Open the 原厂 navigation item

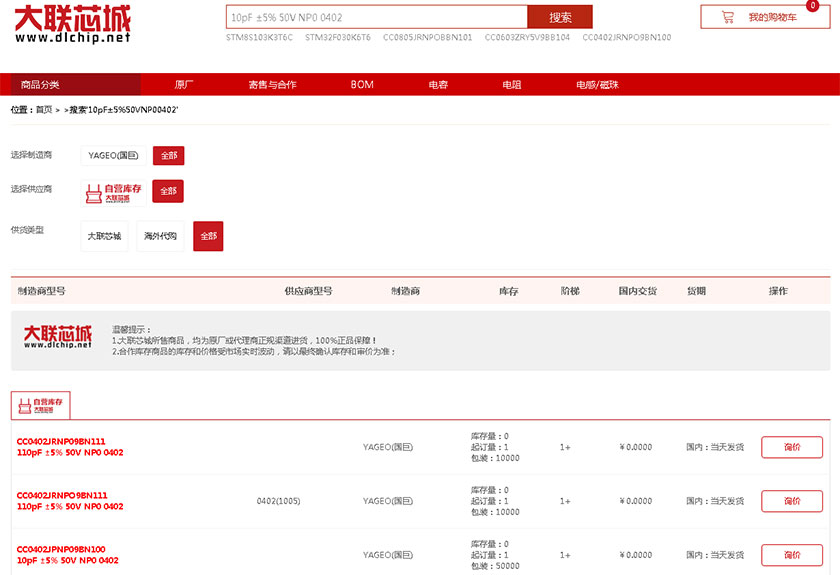tap(184, 85)
